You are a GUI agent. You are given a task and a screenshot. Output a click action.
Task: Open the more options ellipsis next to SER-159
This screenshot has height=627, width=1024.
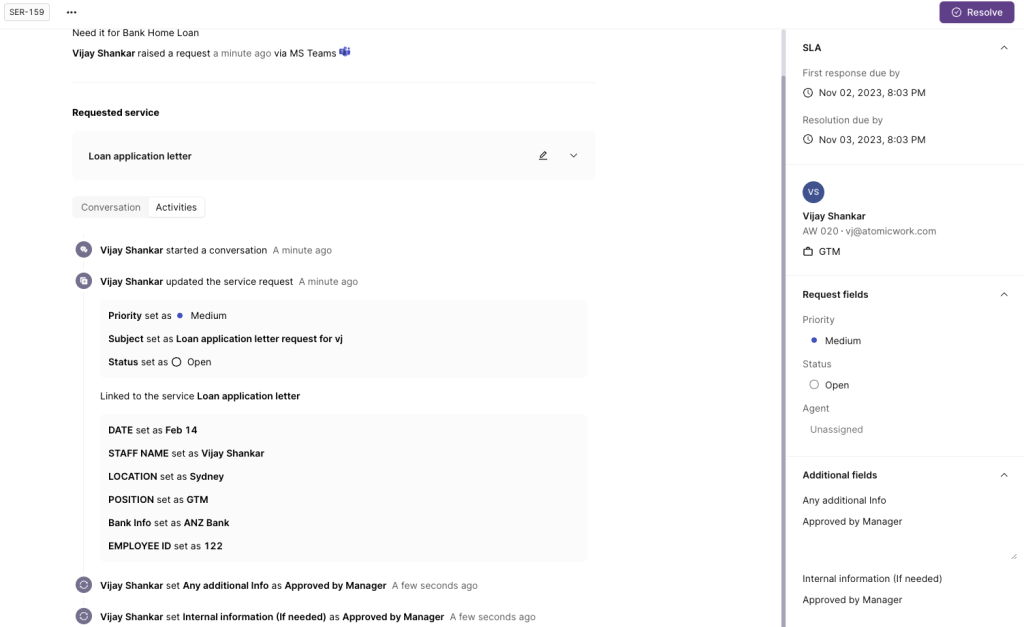click(71, 12)
